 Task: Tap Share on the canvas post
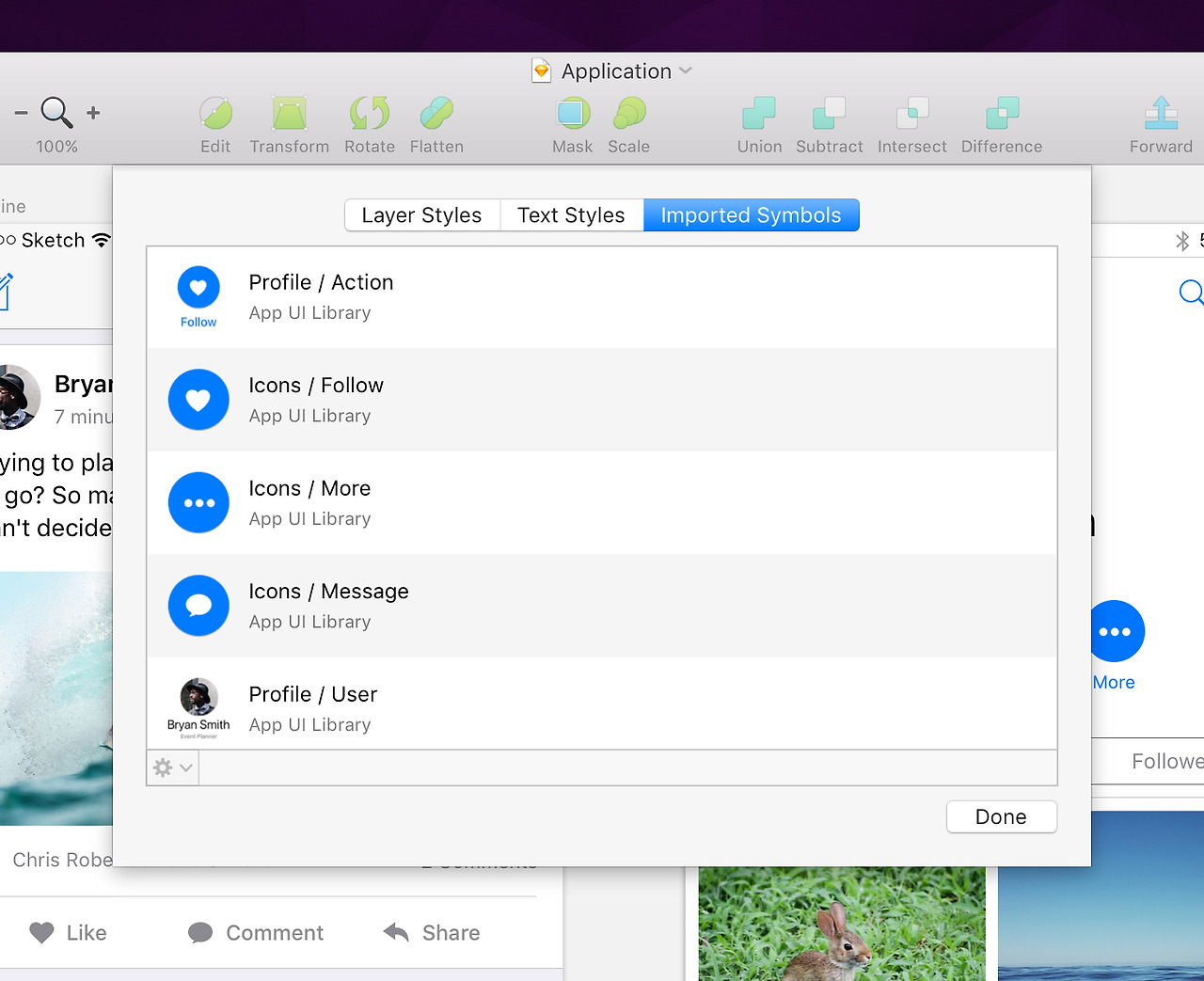coord(432,933)
